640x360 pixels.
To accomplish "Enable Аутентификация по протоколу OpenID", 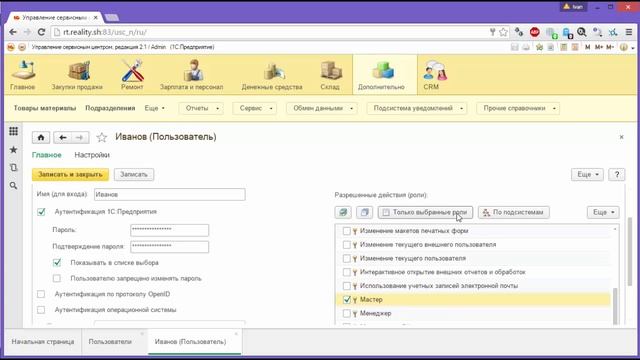I will [x=41, y=294].
